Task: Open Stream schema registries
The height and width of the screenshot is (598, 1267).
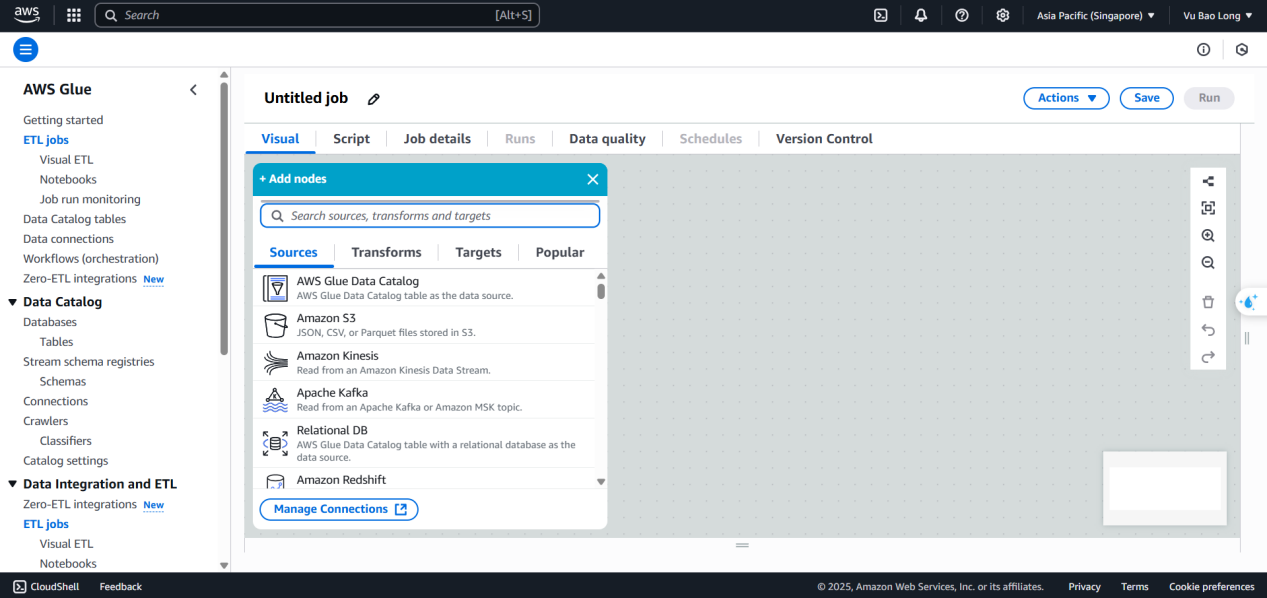Action: pos(89,362)
